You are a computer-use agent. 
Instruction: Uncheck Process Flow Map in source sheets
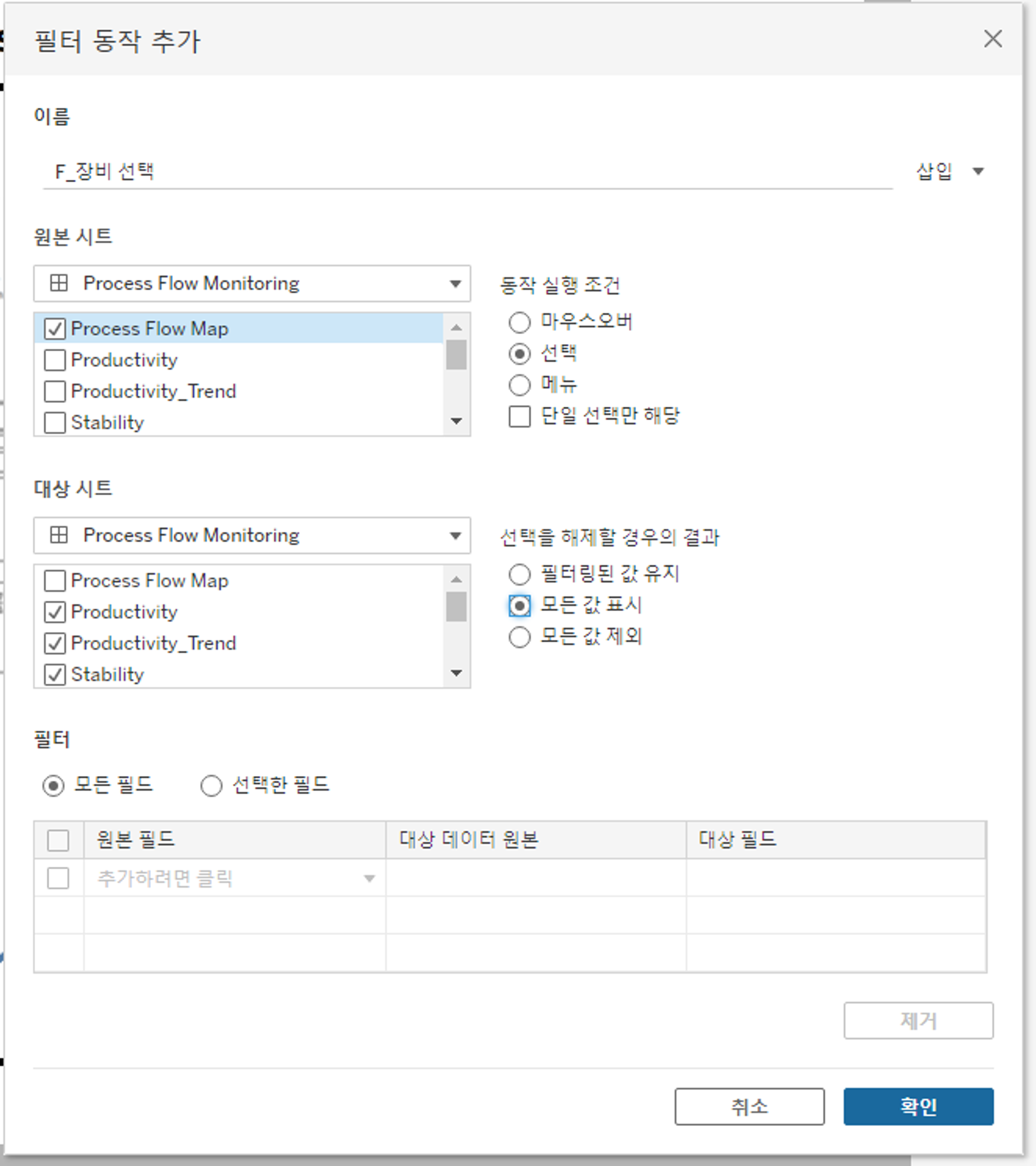[55, 328]
